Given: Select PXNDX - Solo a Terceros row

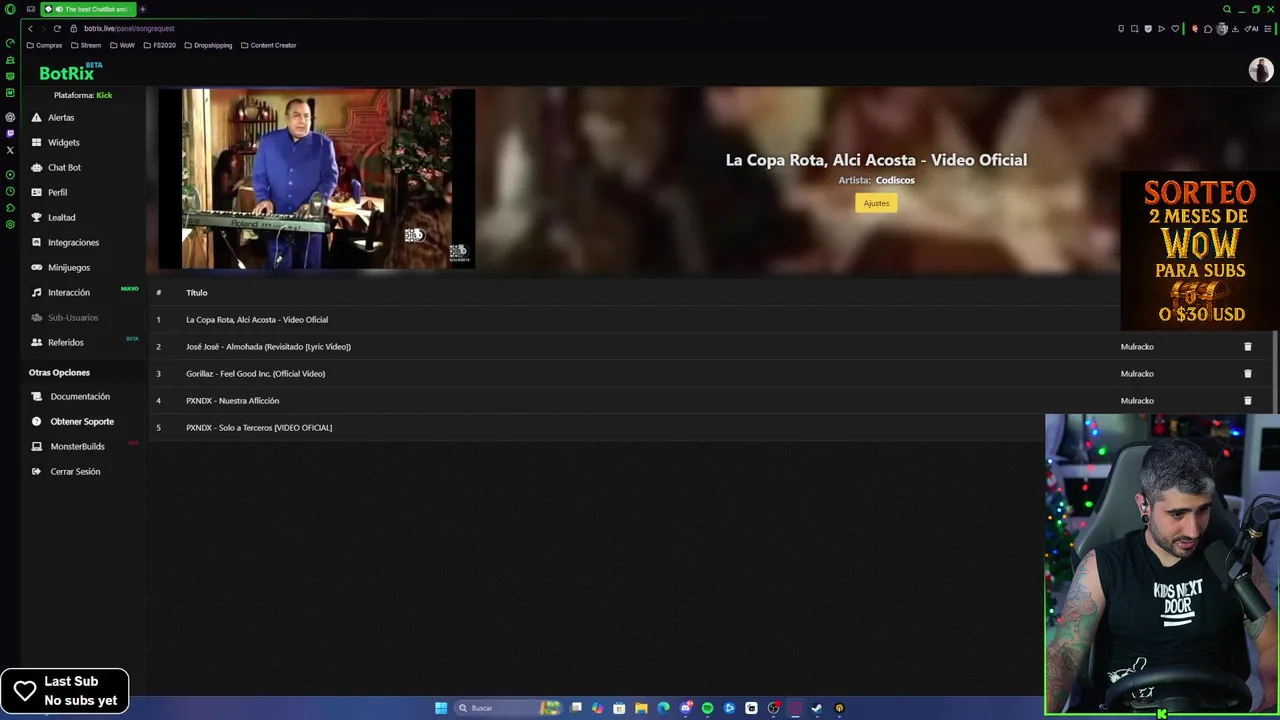Looking at the screenshot, I should 595,427.
